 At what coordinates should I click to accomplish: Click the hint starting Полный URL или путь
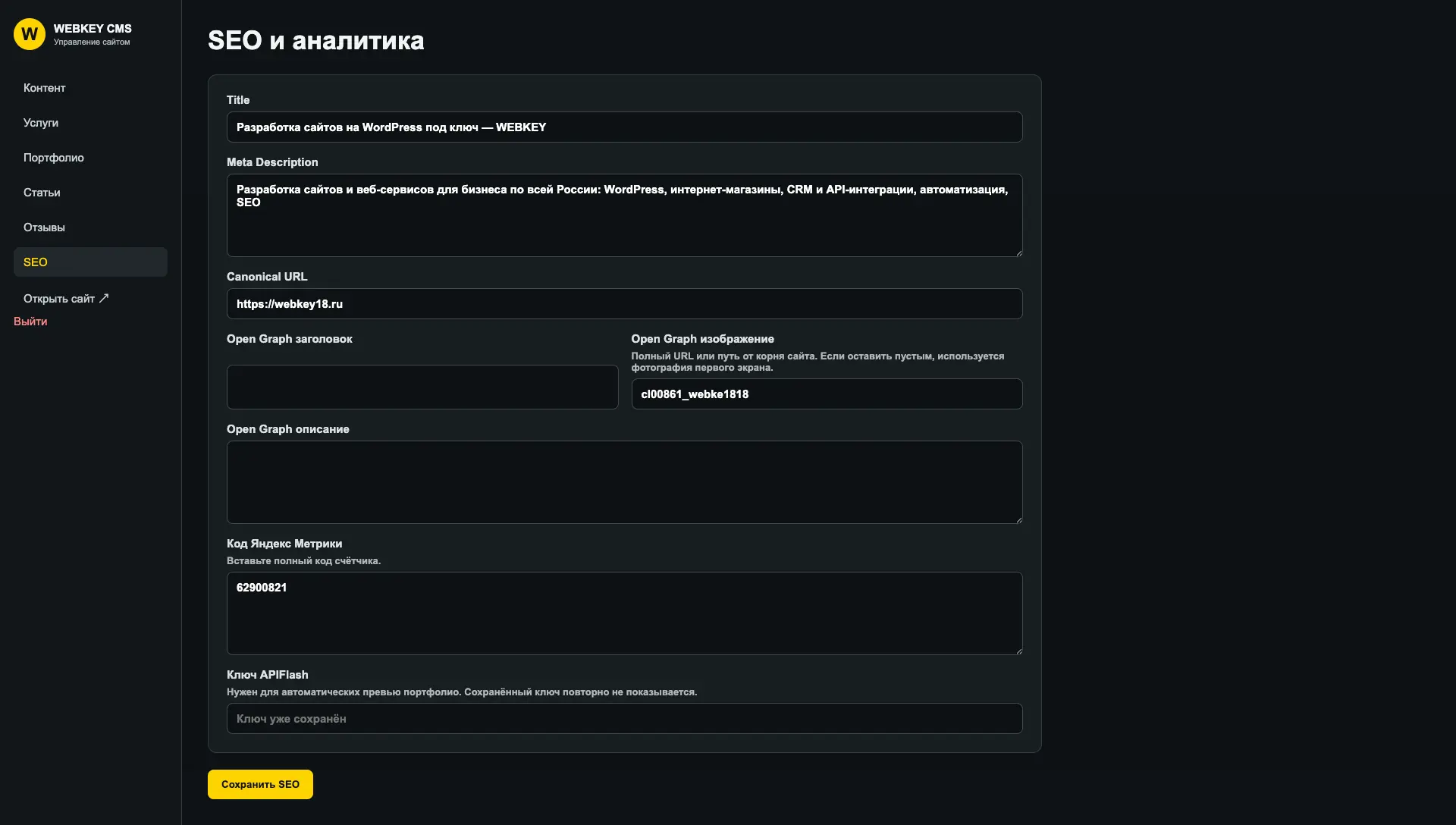(x=817, y=362)
